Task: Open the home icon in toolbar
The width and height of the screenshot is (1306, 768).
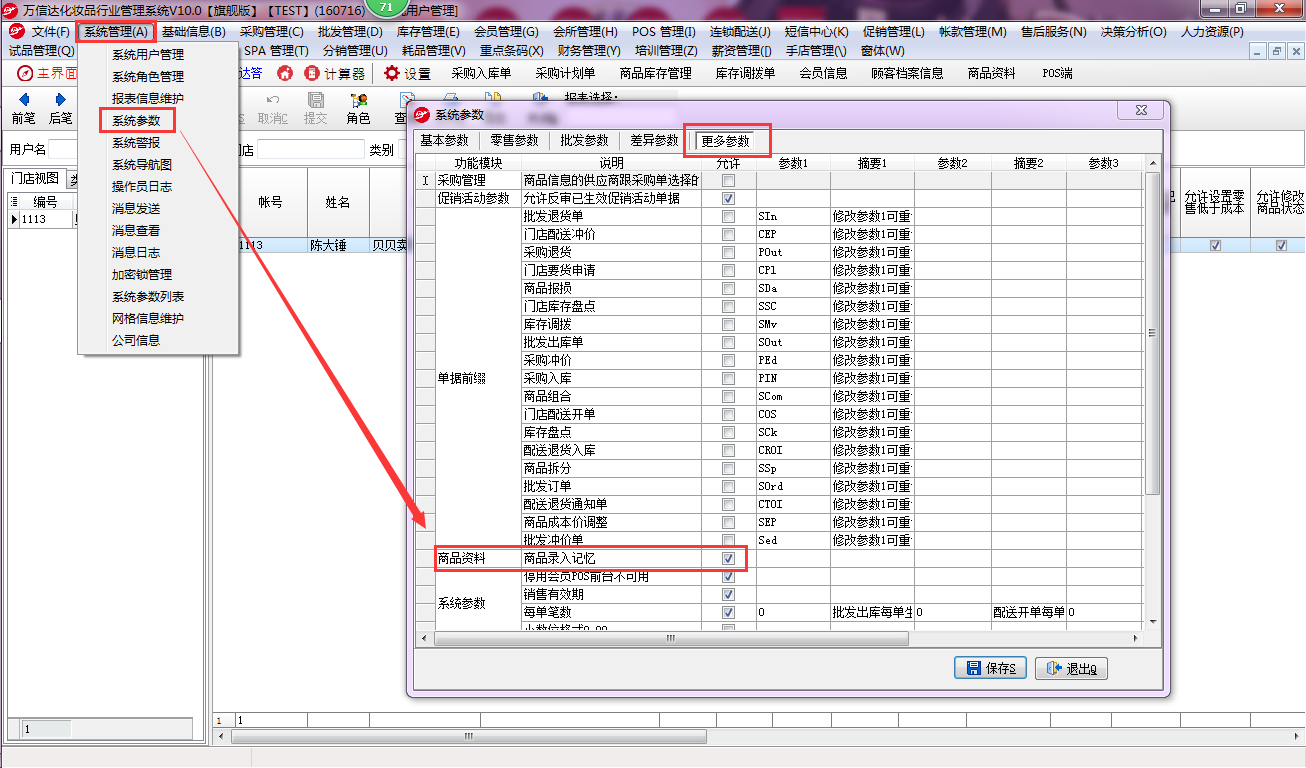Action: click(285, 73)
